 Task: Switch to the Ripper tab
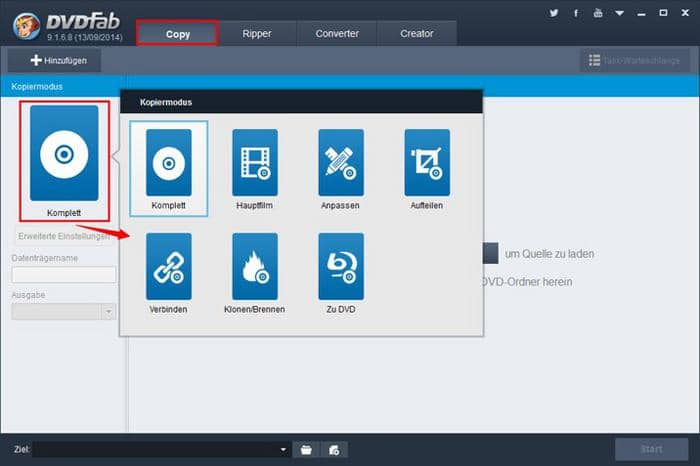coord(257,33)
